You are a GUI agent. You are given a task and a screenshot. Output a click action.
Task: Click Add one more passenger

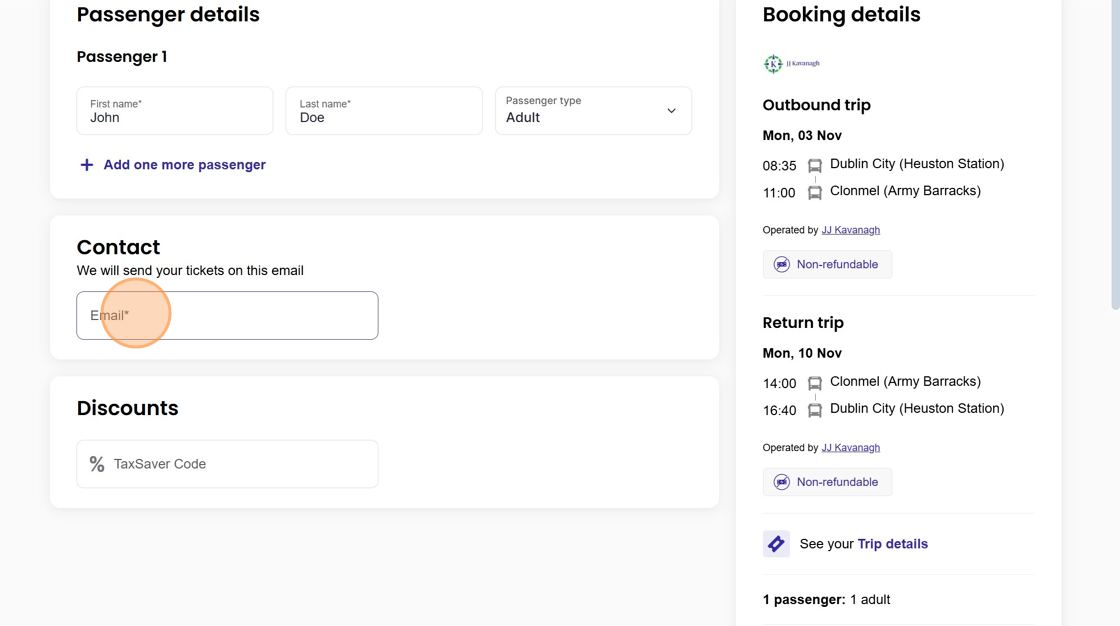(184, 165)
